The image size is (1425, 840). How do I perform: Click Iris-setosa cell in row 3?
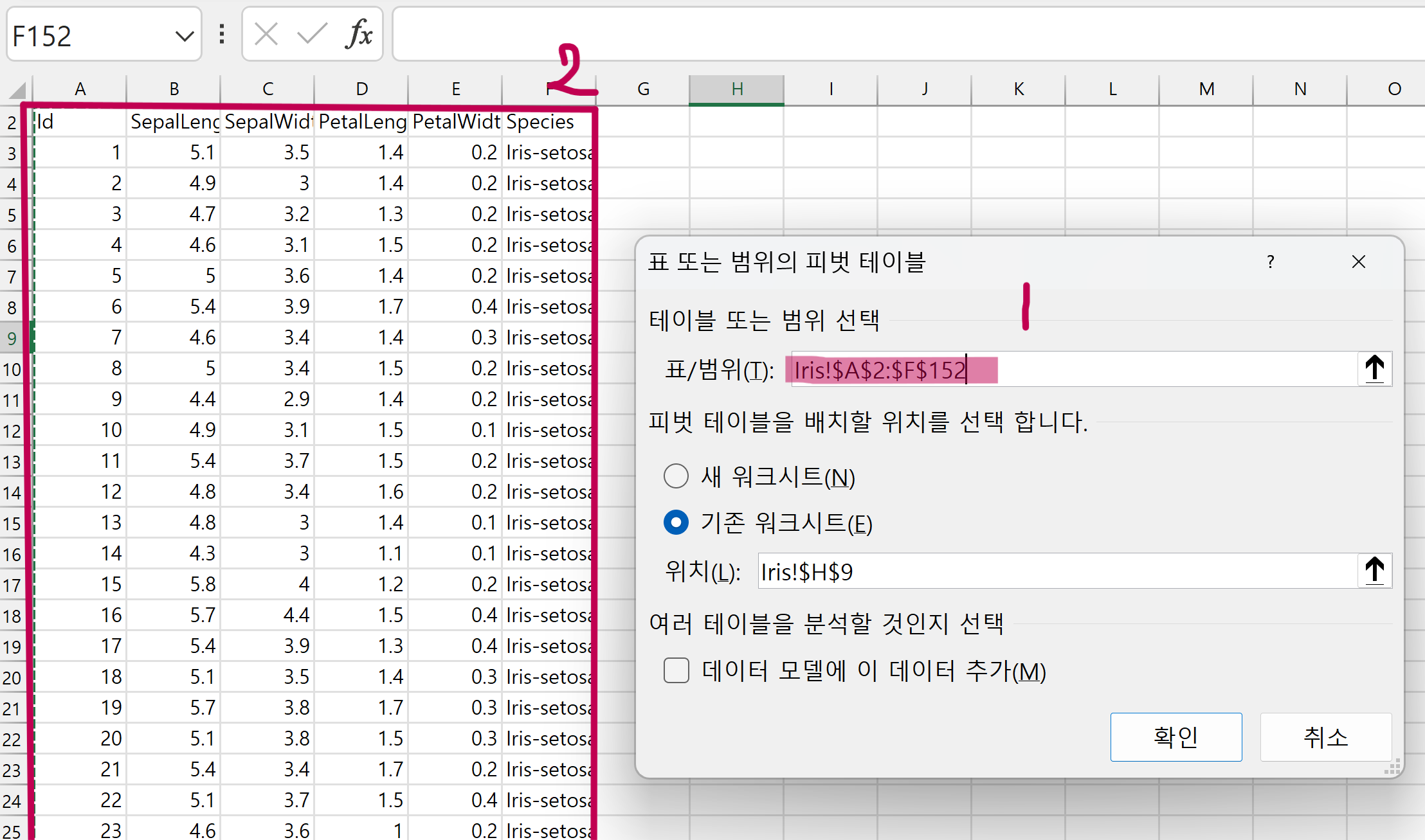[549, 152]
